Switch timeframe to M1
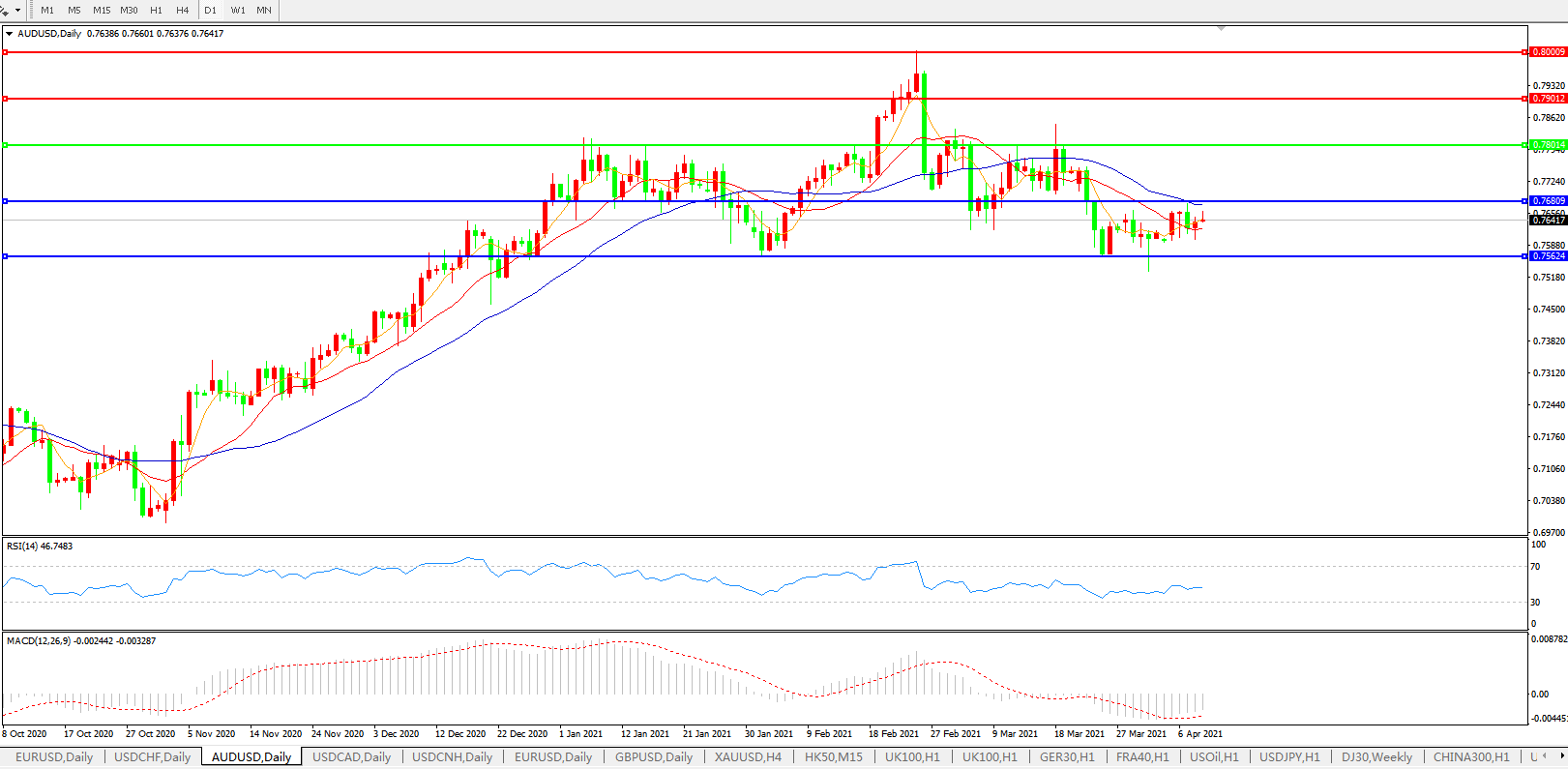Image resolution: width=1568 pixels, height=769 pixels. [47, 11]
